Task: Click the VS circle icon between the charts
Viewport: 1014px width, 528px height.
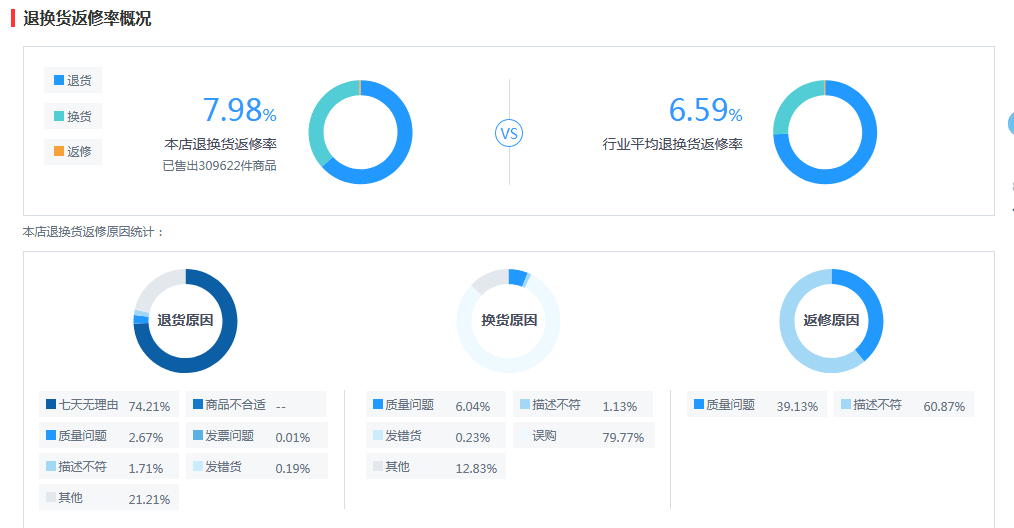Action: click(x=509, y=133)
